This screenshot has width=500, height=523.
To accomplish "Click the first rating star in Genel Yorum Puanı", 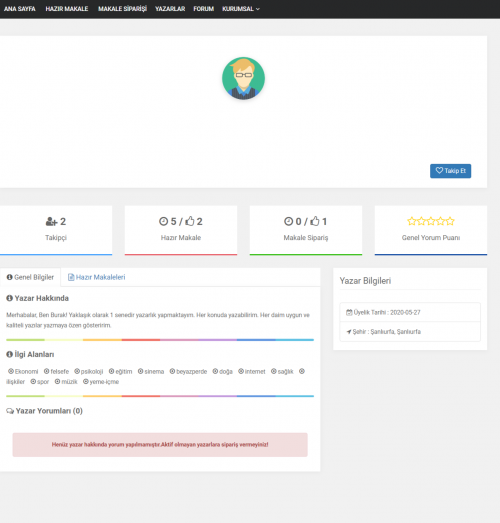I will [x=412, y=221].
